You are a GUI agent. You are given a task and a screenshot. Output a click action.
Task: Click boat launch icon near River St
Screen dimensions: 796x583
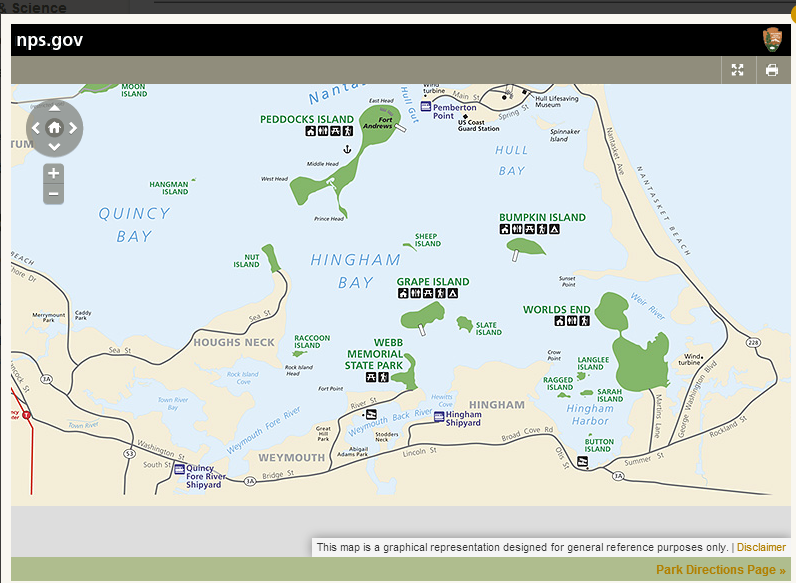[x=372, y=414]
